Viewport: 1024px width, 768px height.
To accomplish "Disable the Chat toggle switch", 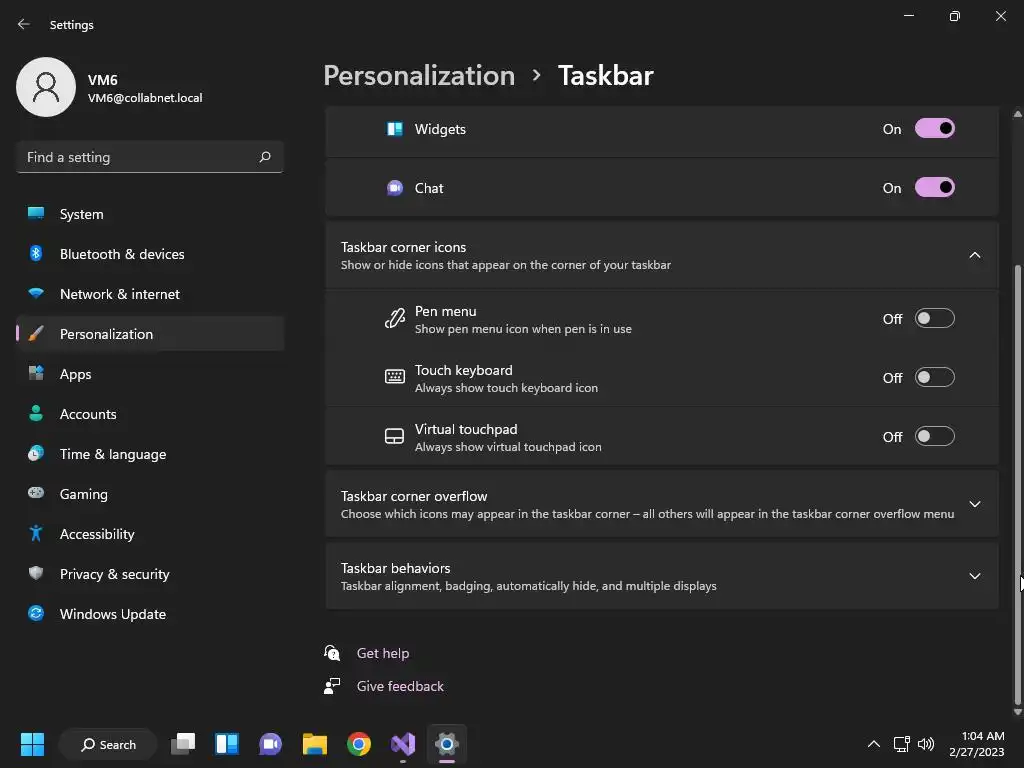I will pyautogui.click(x=935, y=187).
